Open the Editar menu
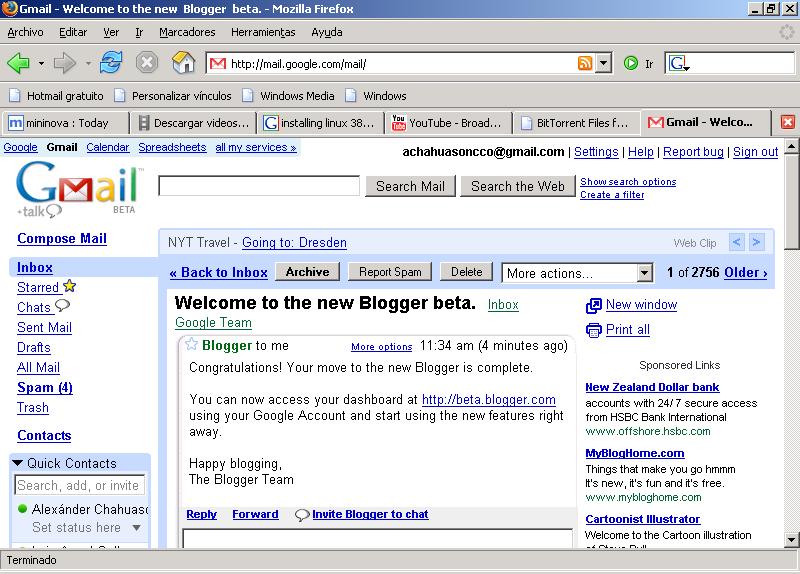 pyautogui.click(x=73, y=32)
